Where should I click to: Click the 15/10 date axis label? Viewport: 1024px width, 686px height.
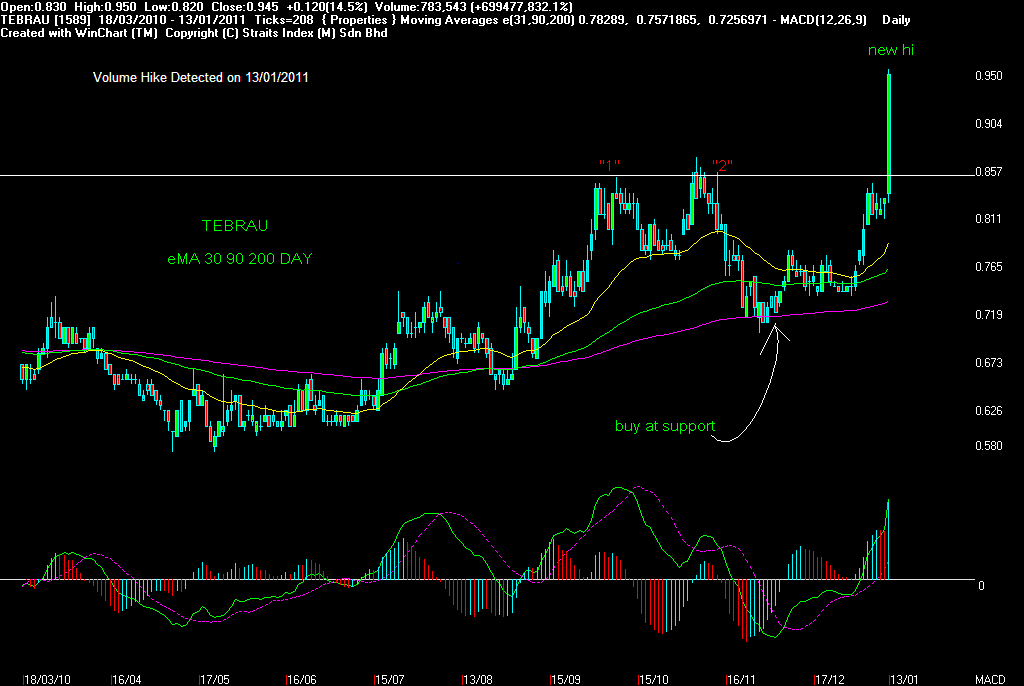pyautogui.click(x=654, y=680)
